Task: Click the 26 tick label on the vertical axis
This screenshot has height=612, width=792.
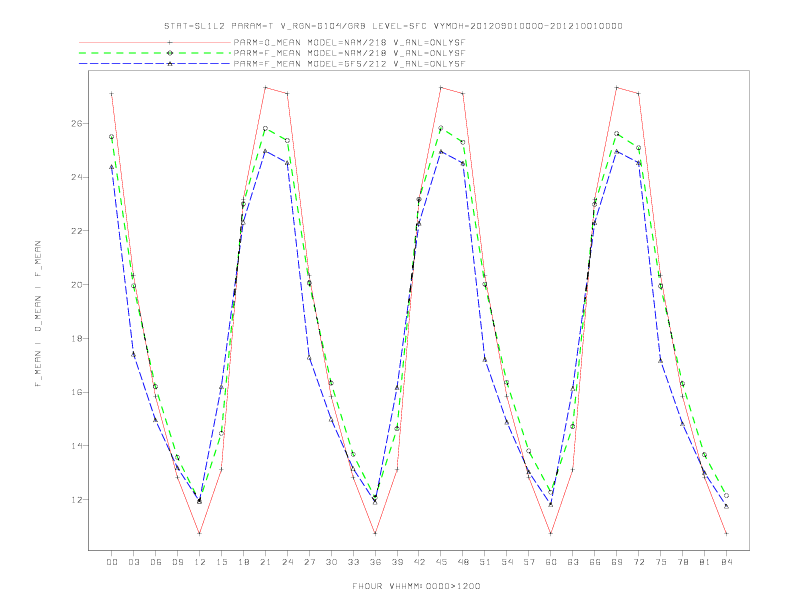Action: pyautogui.click(x=76, y=123)
